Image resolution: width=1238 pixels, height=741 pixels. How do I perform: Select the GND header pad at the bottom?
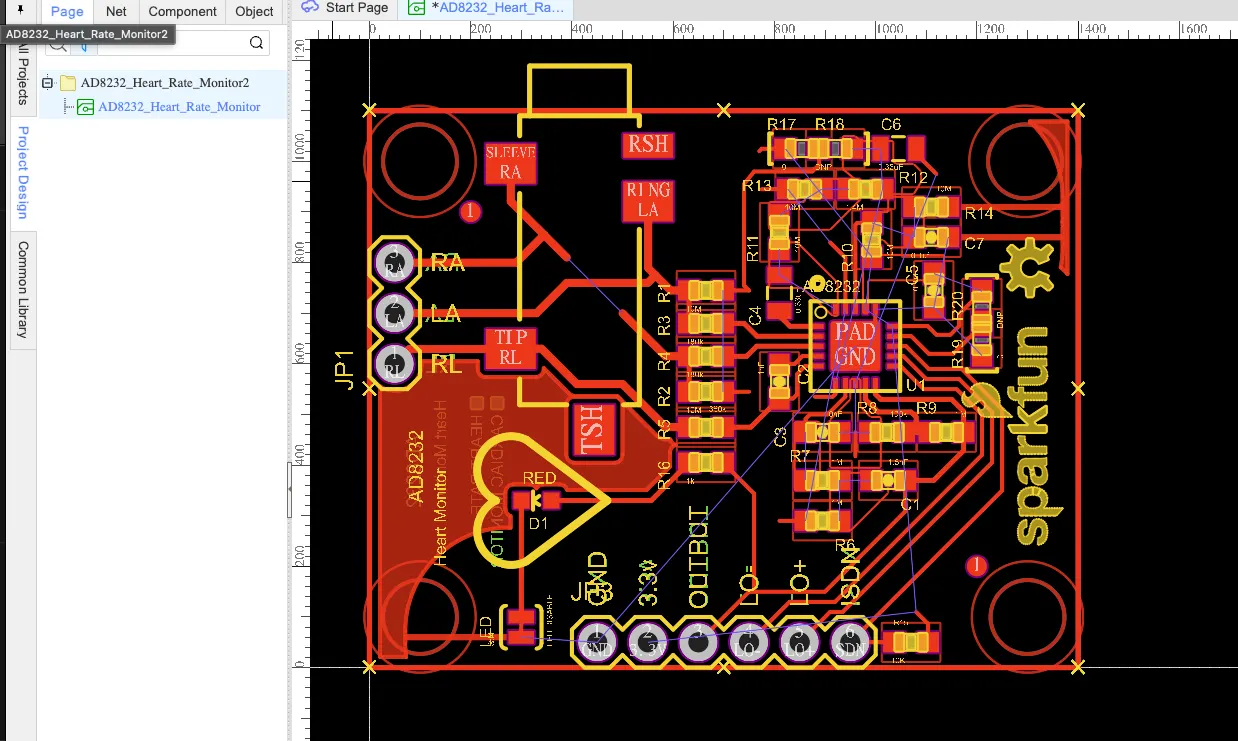tap(597, 641)
